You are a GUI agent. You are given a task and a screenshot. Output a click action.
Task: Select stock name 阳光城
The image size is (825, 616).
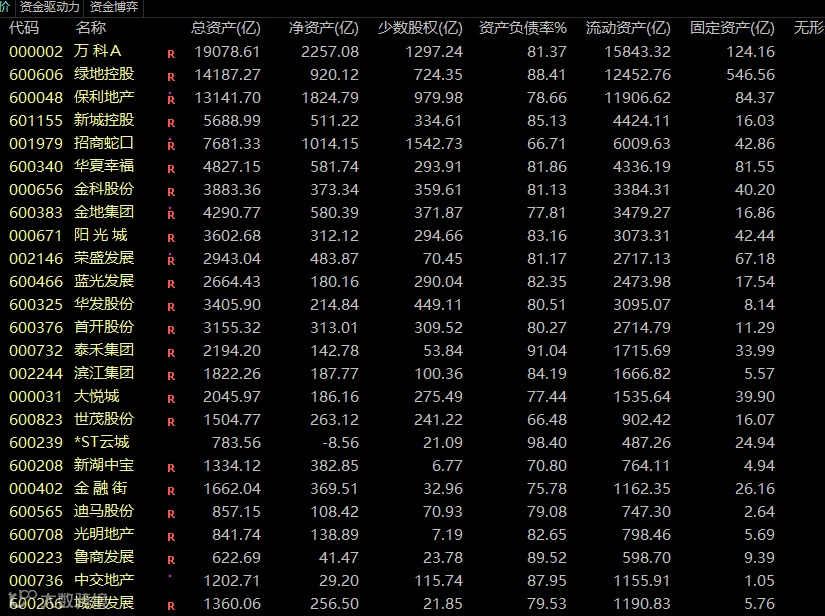pyautogui.click(x=100, y=236)
